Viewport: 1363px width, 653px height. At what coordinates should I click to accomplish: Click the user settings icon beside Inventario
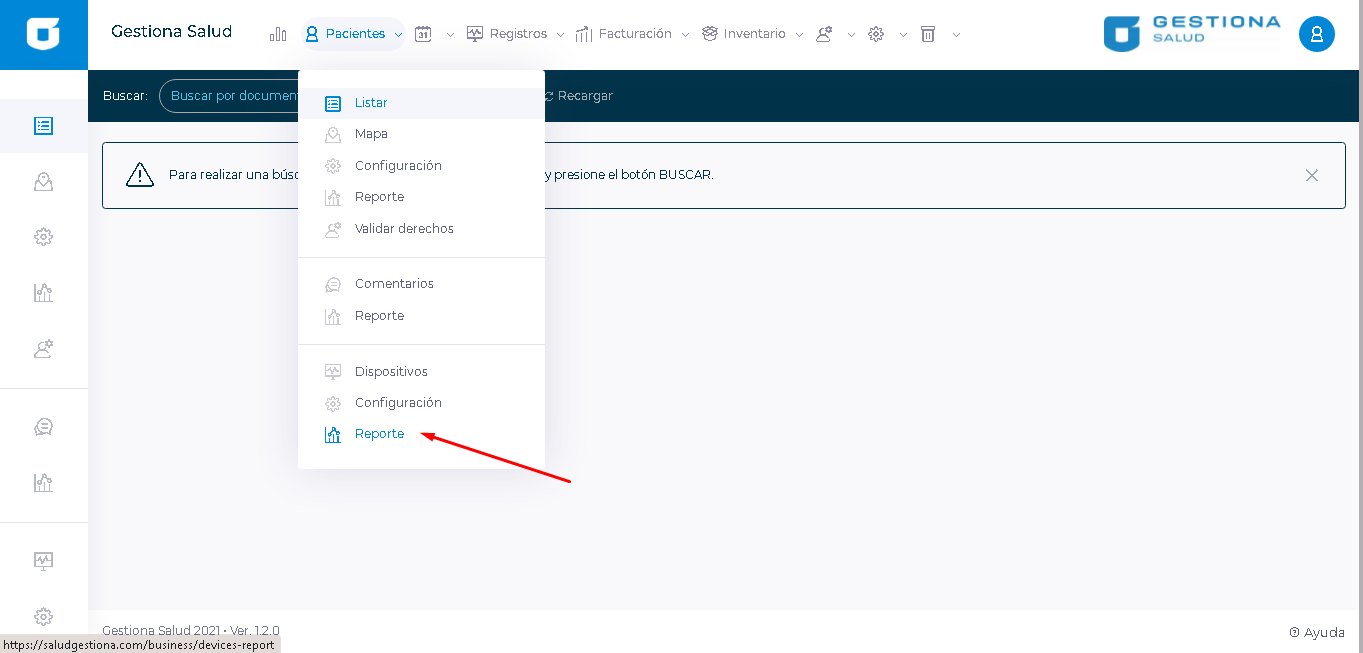tap(825, 34)
